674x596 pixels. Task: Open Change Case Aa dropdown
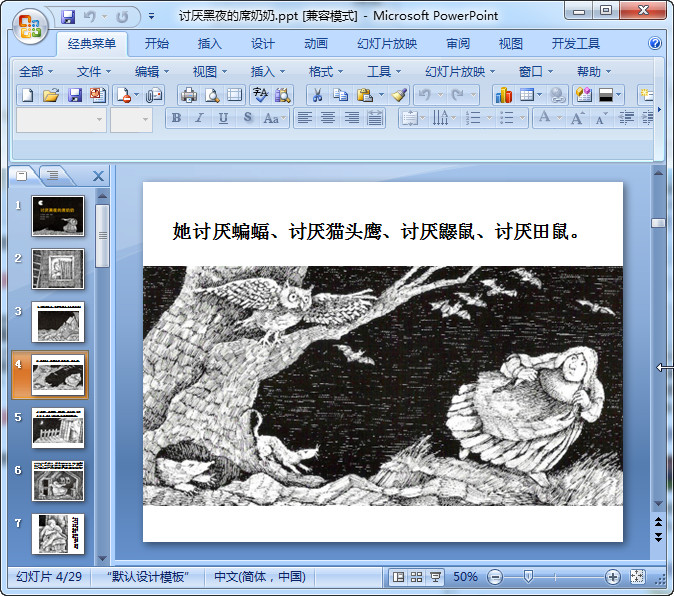coord(274,118)
